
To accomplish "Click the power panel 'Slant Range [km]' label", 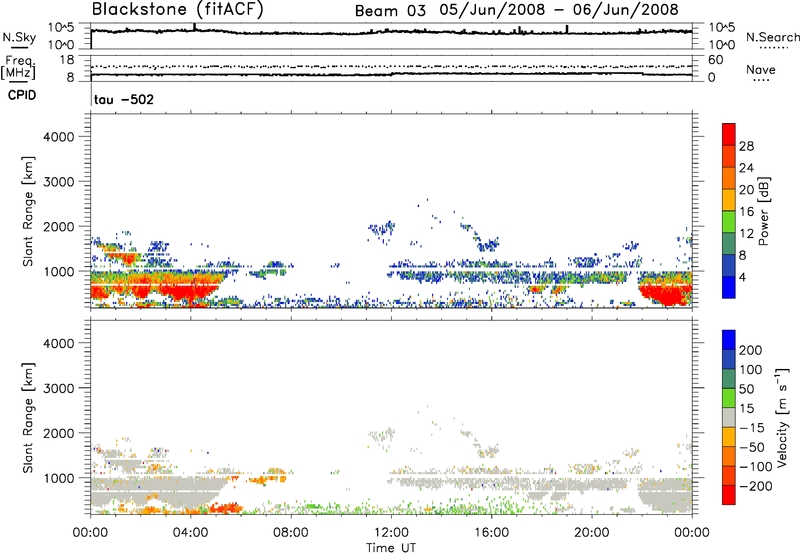I will [x=28, y=211].
